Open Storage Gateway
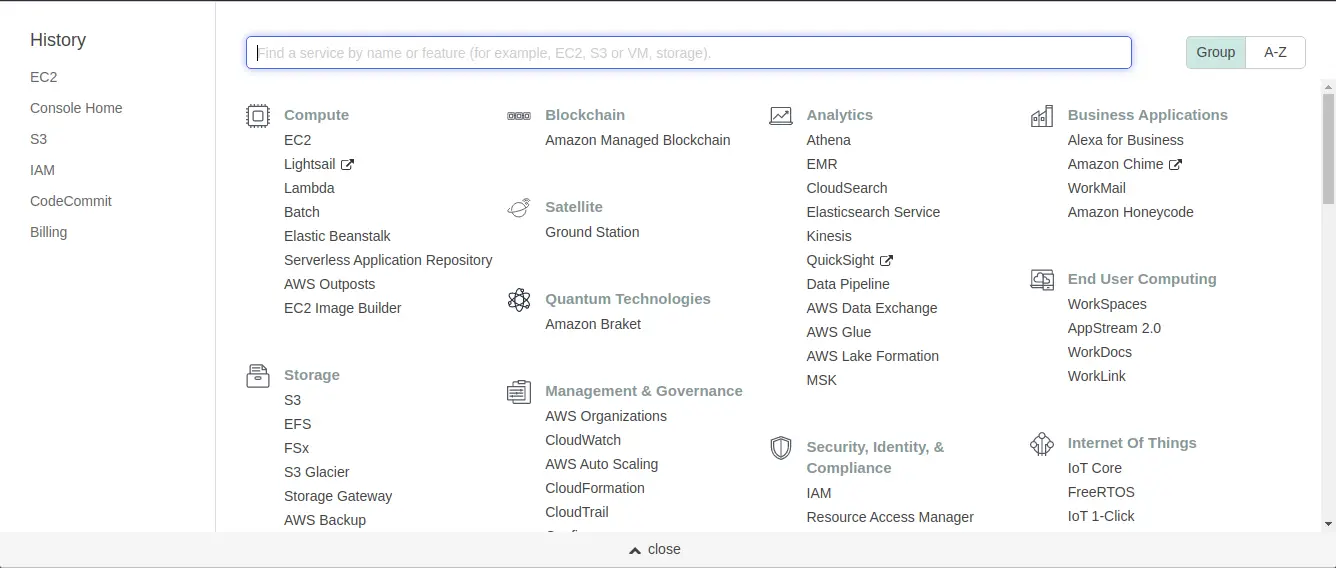The image size is (1336, 568). tap(338, 496)
